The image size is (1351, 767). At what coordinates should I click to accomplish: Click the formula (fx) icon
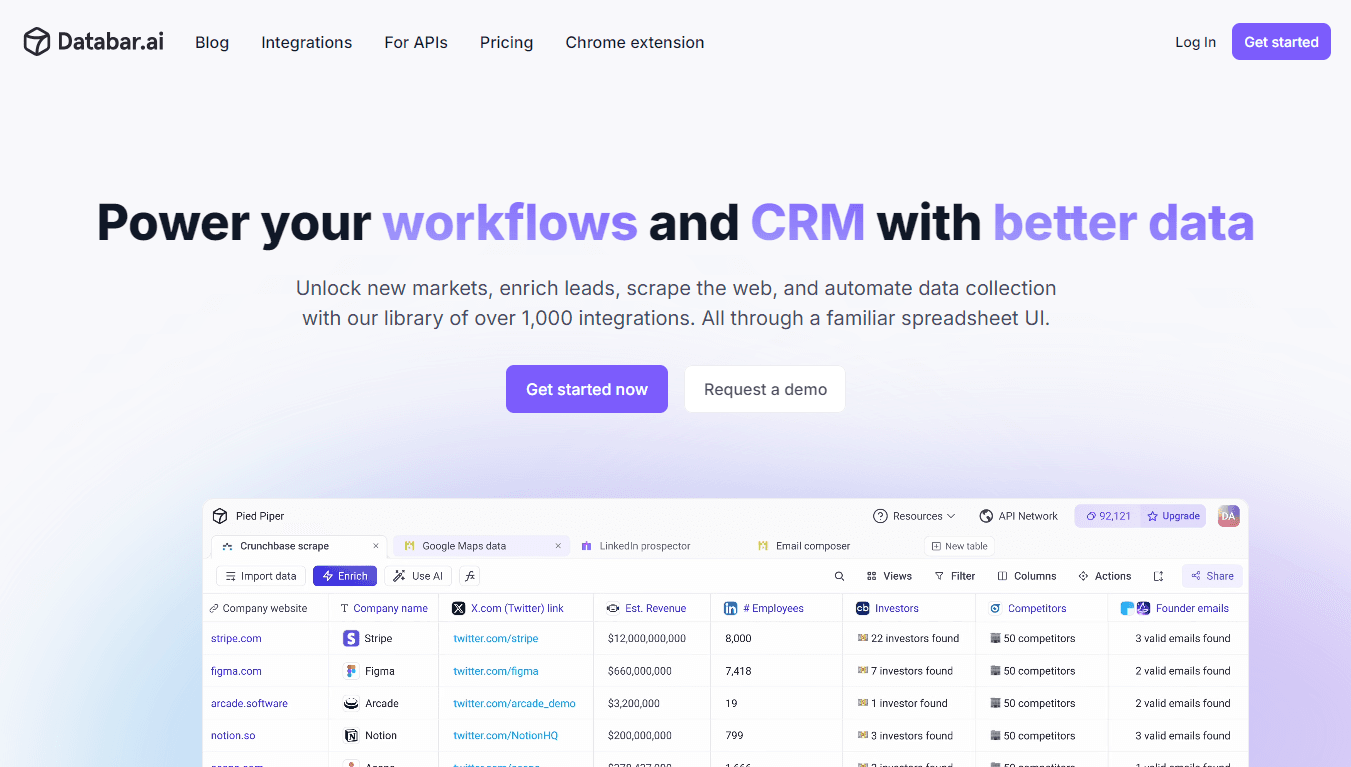469,576
